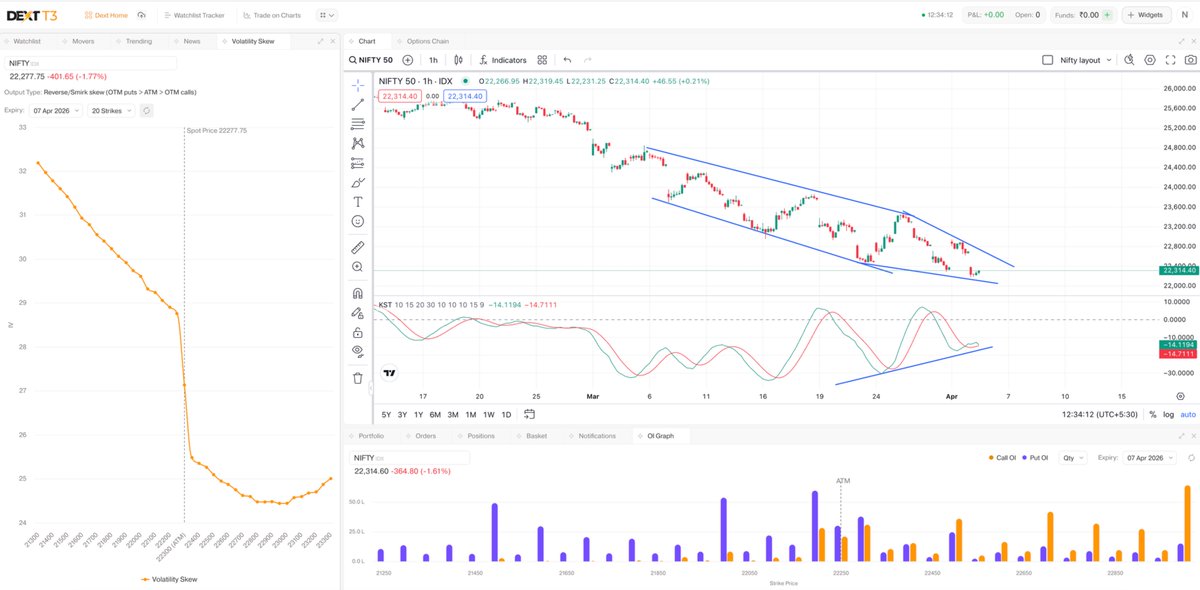1200x590 pixels.
Task: Change the skew Expiry 07 Apr 2026 dropdown
Action: click(x=56, y=110)
